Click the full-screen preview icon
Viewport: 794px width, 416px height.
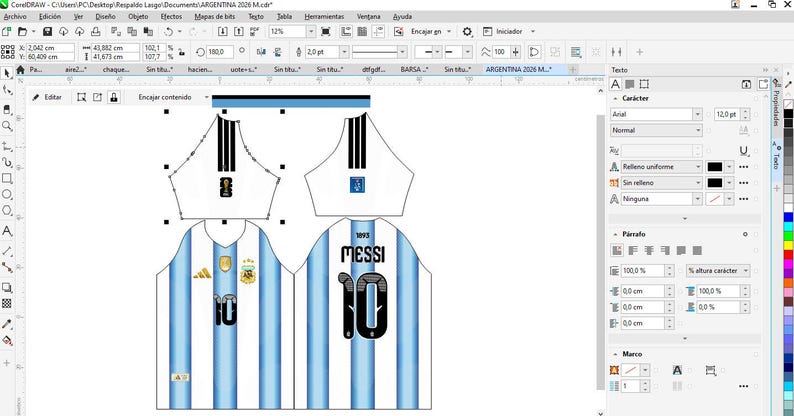coord(326,31)
